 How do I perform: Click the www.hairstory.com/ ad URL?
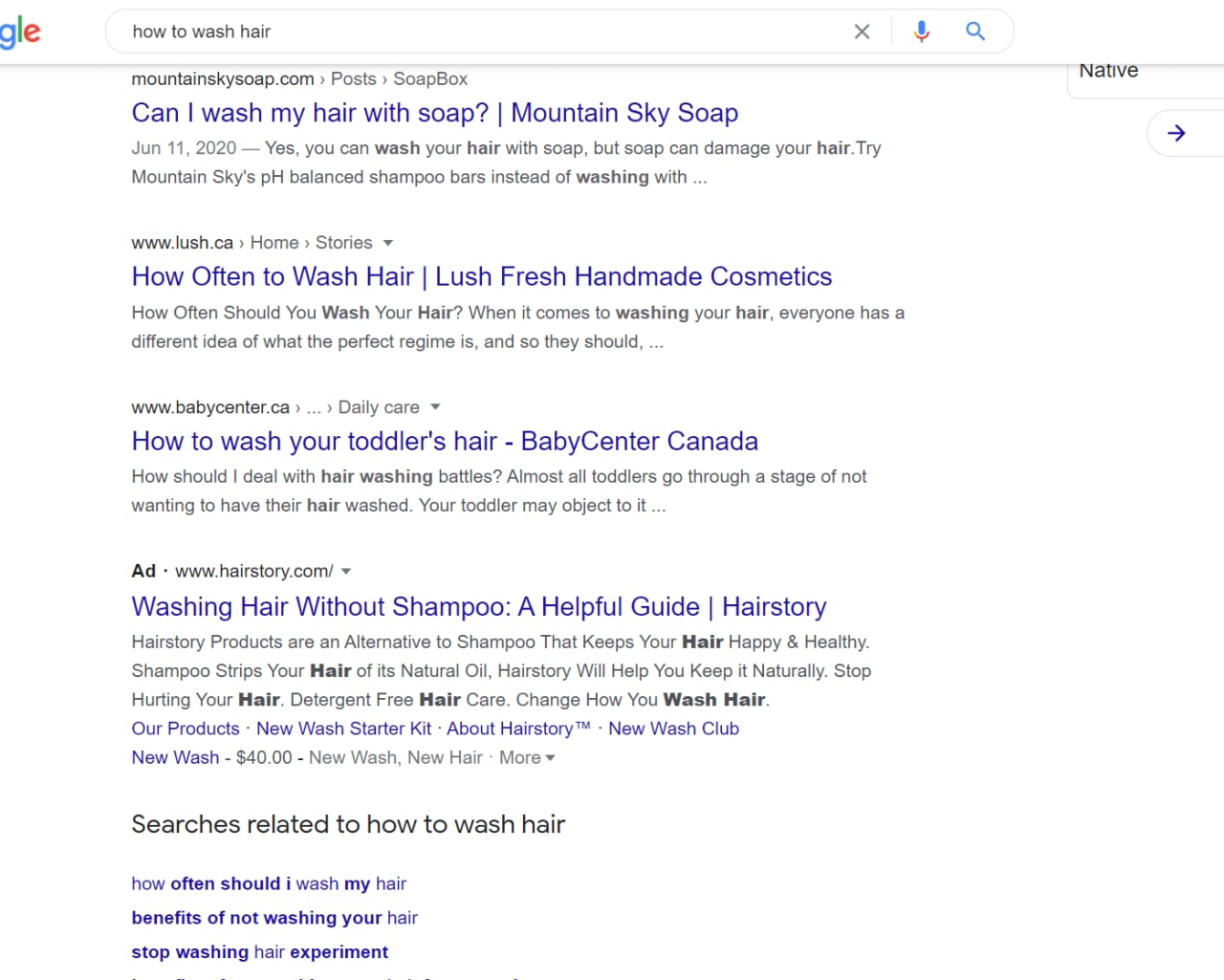254,572
